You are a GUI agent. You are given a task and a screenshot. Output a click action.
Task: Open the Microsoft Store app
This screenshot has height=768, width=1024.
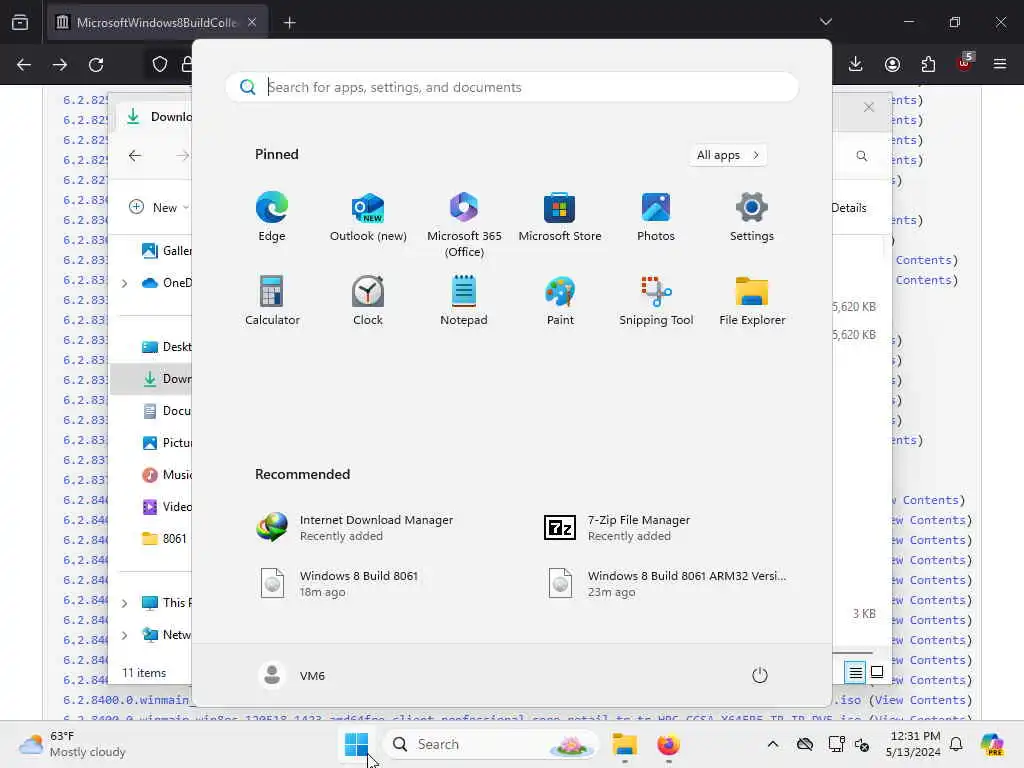click(x=560, y=217)
